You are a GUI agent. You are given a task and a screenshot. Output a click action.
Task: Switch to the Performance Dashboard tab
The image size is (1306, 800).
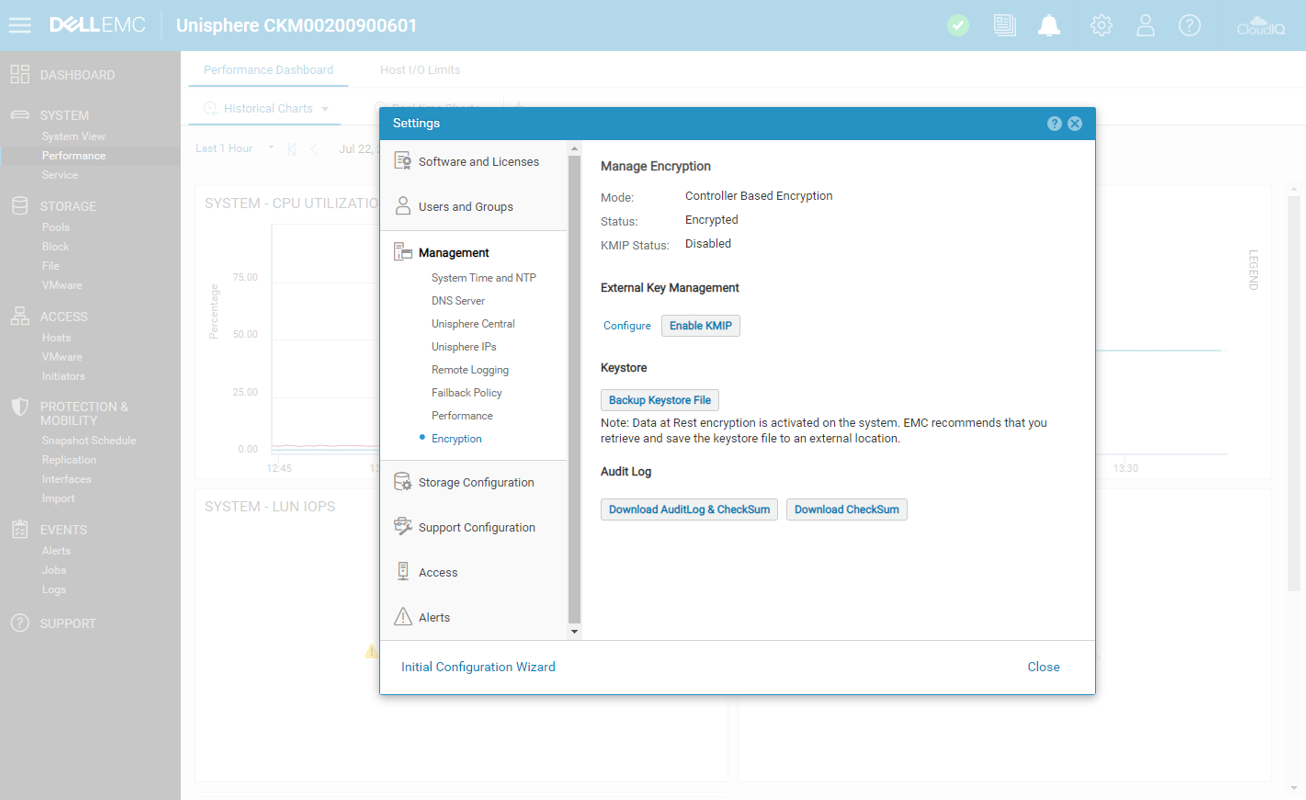tap(268, 70)
